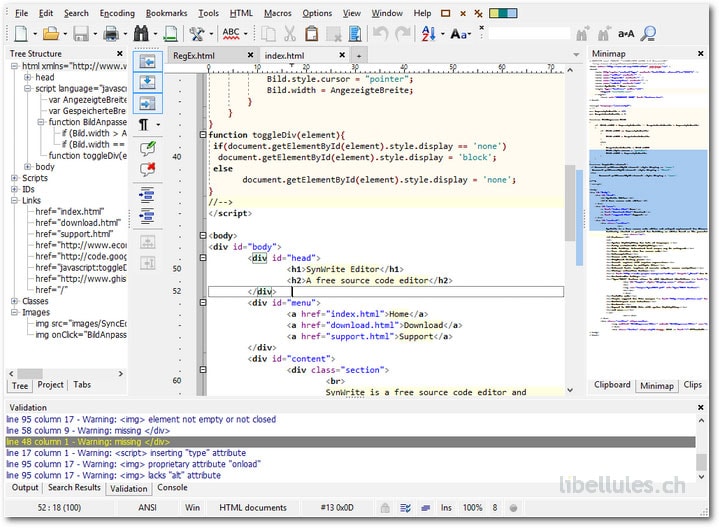Click the A-Z sort icon

pos(429,33)
